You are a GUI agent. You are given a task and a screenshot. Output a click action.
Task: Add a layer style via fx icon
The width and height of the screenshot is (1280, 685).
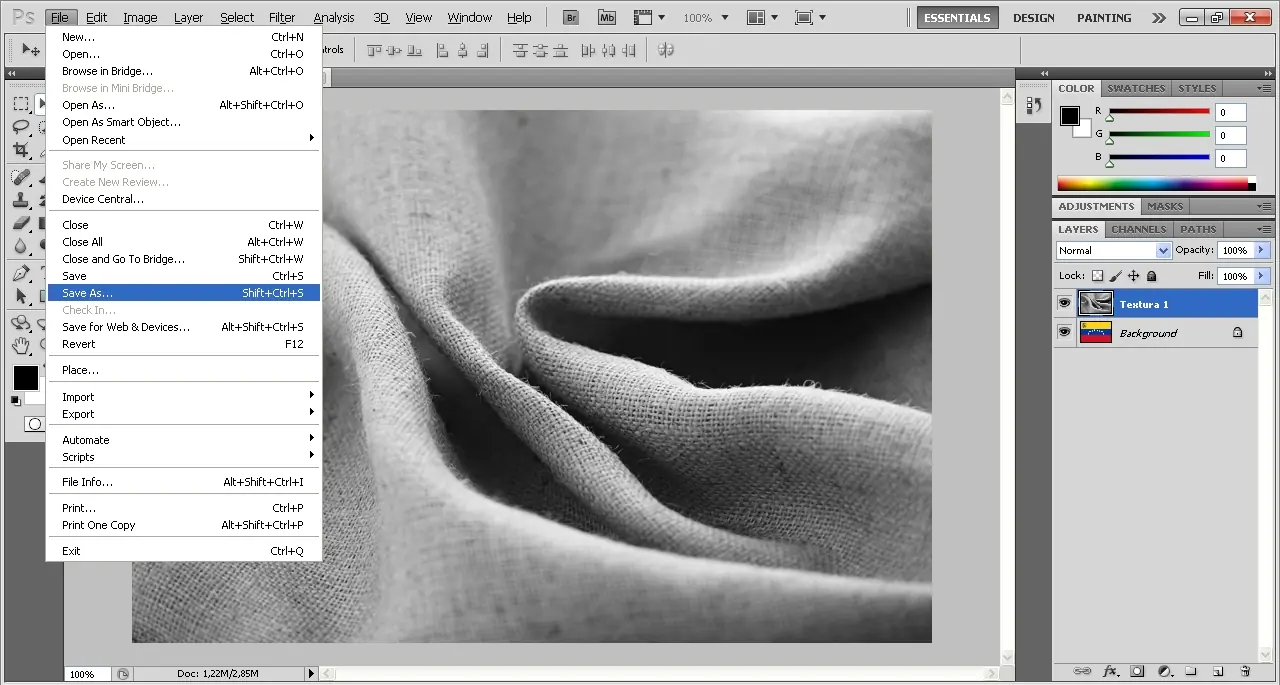pyautogui.click(x=1110, y=671)
